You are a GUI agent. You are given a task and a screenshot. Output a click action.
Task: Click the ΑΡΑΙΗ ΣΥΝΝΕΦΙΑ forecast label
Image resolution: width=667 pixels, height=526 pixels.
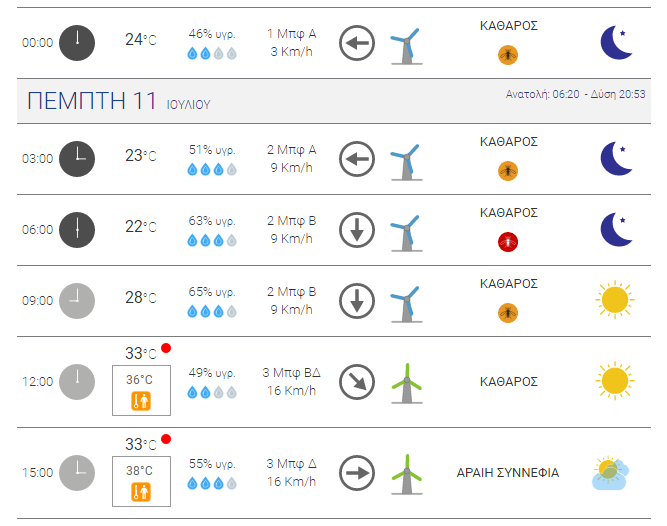pyautogui.click(x=507, y=472)
